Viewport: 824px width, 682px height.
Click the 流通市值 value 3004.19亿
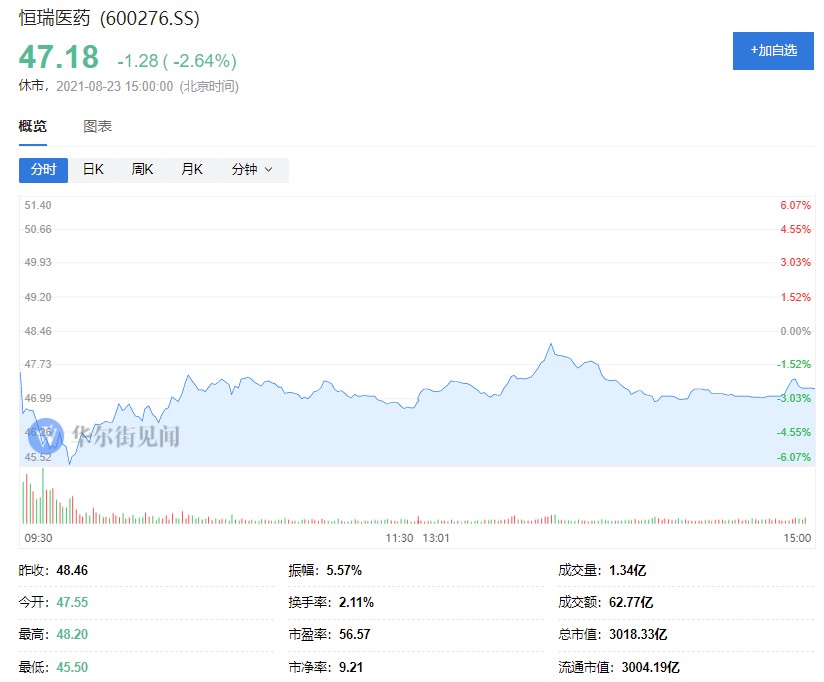pos(651,667)
